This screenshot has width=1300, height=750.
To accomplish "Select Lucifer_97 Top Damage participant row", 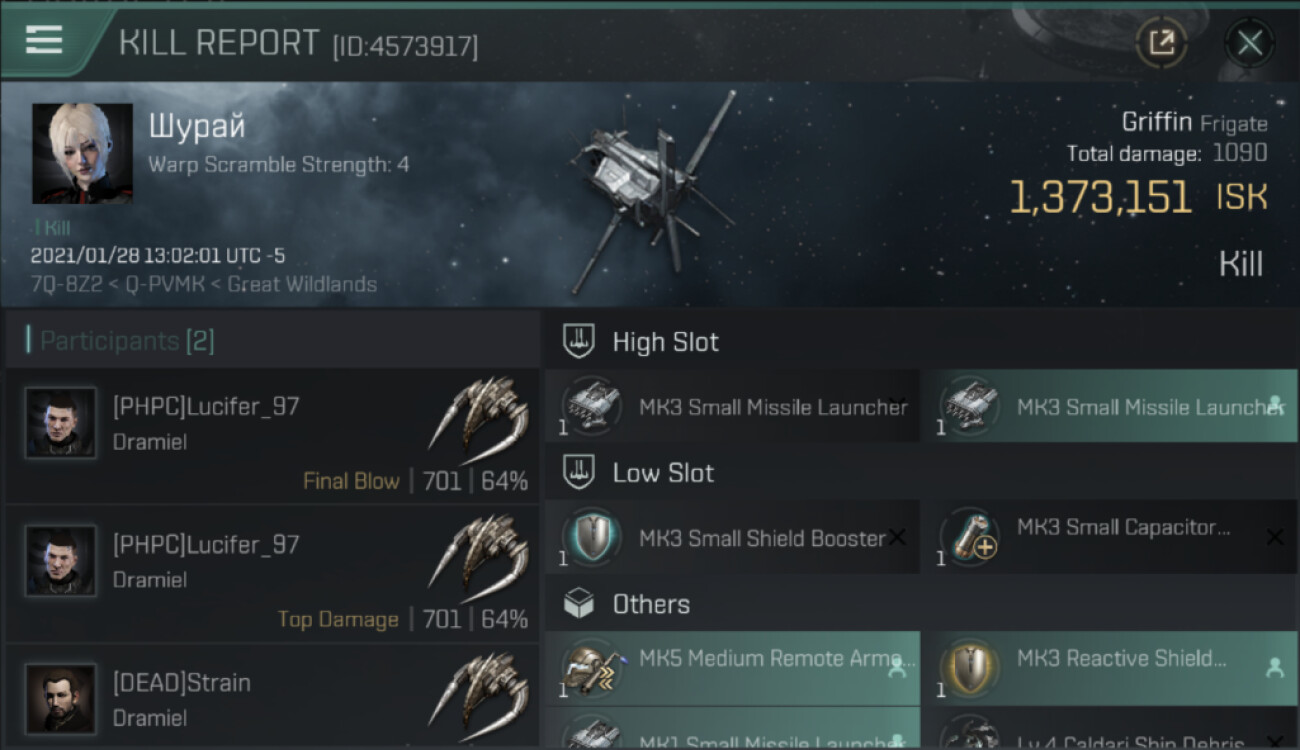I will 270,574.
